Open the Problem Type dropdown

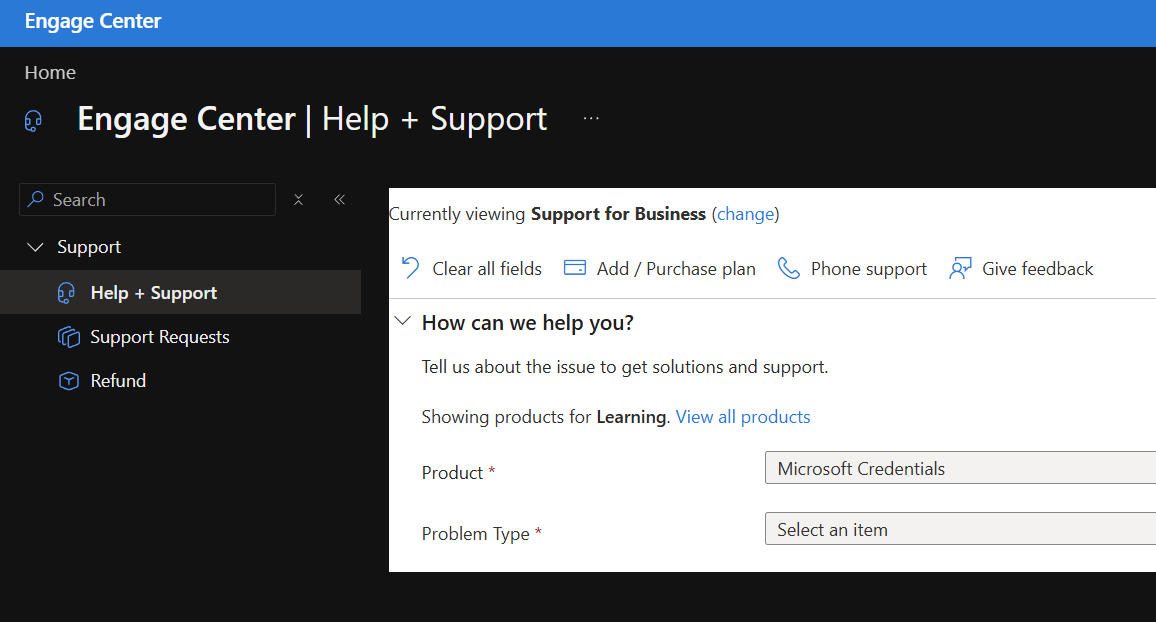(960, 529)
